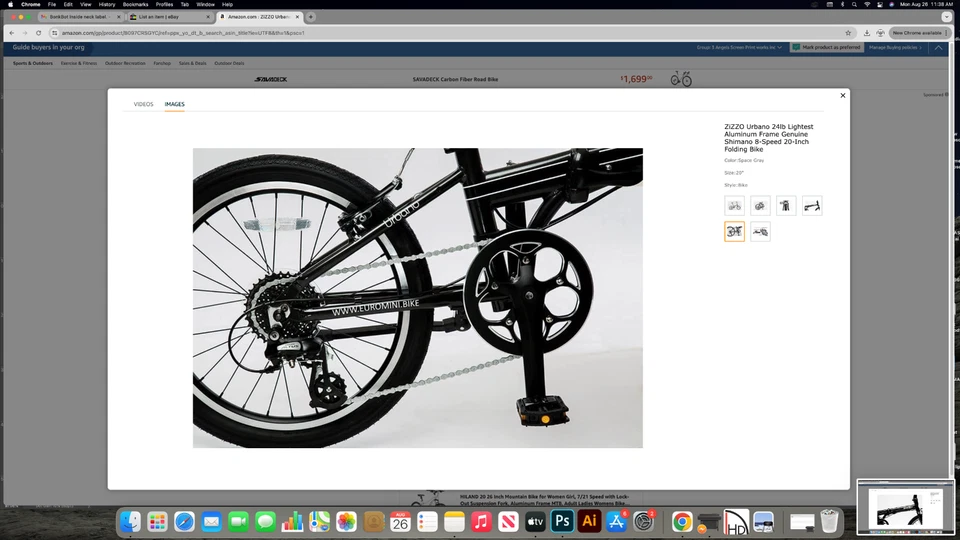The width and height of the screenshot is (960, 540).
Task: Open the File menu
Action: click(52, 4)
